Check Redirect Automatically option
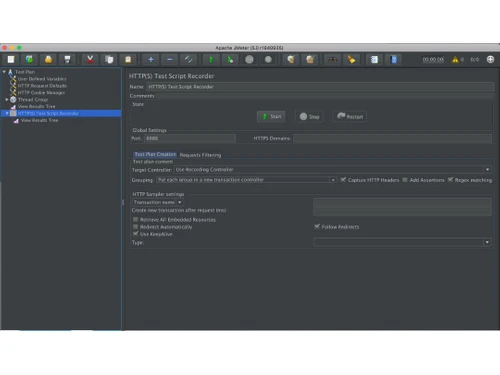The height and width of the screenshot is (375, 500). [x=135, y=227]
